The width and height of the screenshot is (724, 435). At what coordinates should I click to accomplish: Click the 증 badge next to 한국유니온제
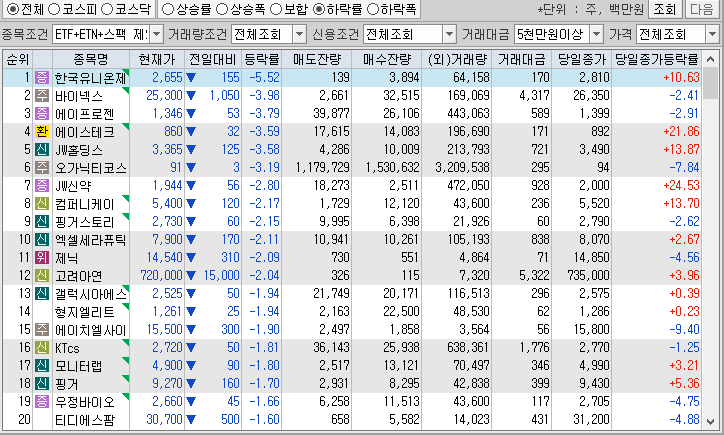click(42, 78)
